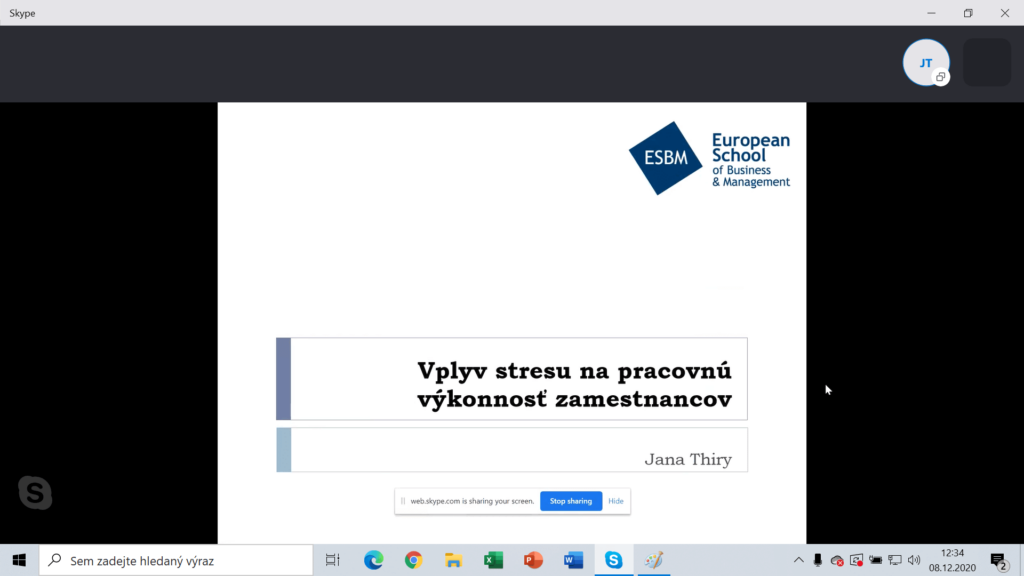Click the JT participant avatar
Screen dimensions: 1024x576
[925, 63]
